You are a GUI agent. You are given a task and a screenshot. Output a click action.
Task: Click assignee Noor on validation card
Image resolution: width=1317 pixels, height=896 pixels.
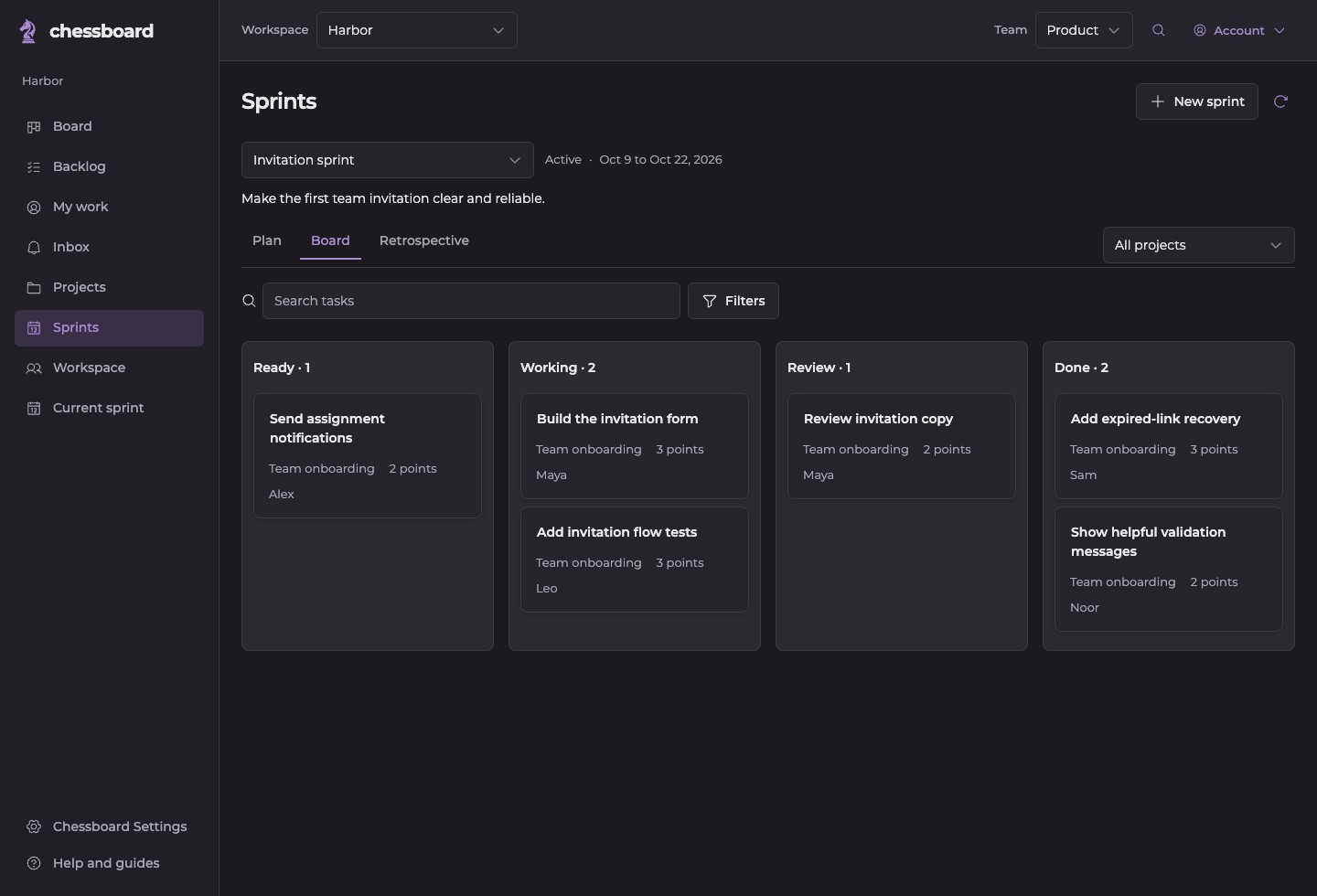tap(1085, 608)
